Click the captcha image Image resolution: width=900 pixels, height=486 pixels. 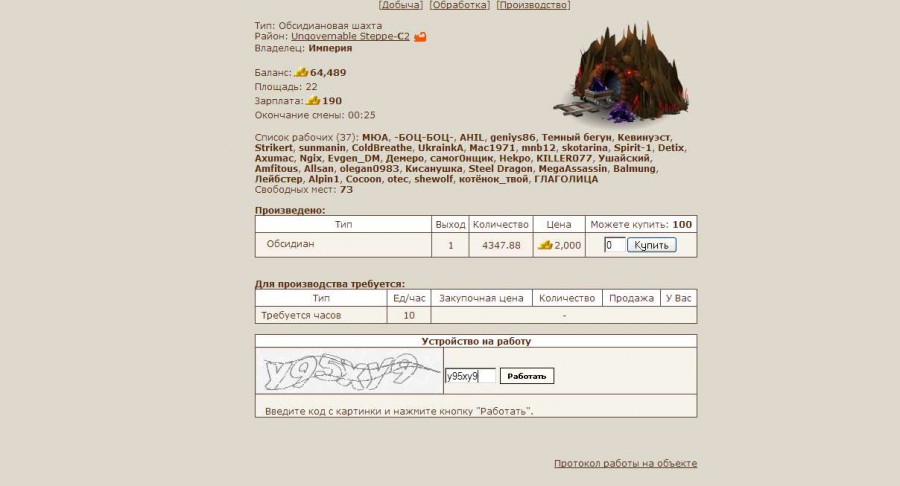[x=349, y=371]
